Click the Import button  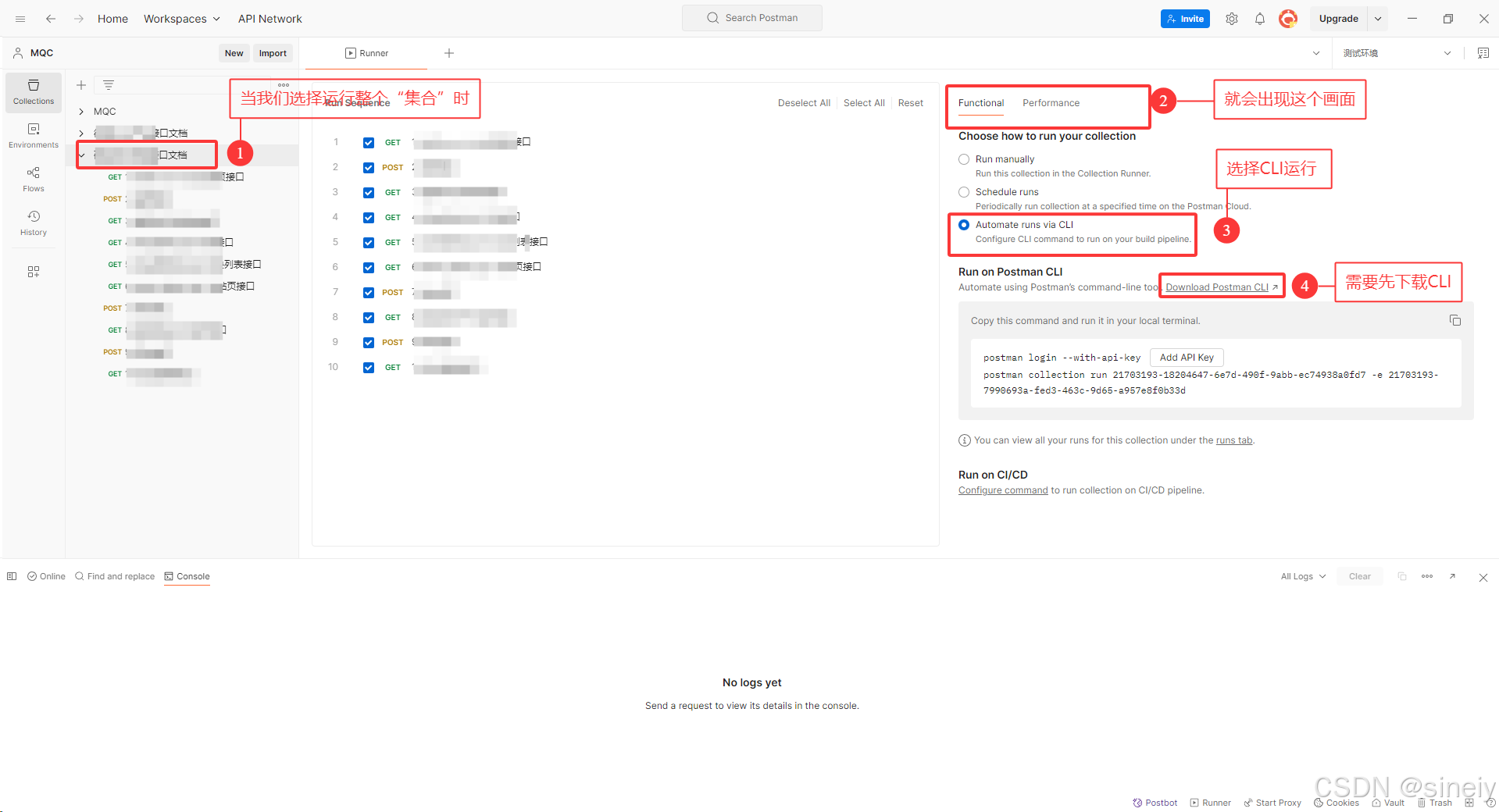click(x=273, y=53)
